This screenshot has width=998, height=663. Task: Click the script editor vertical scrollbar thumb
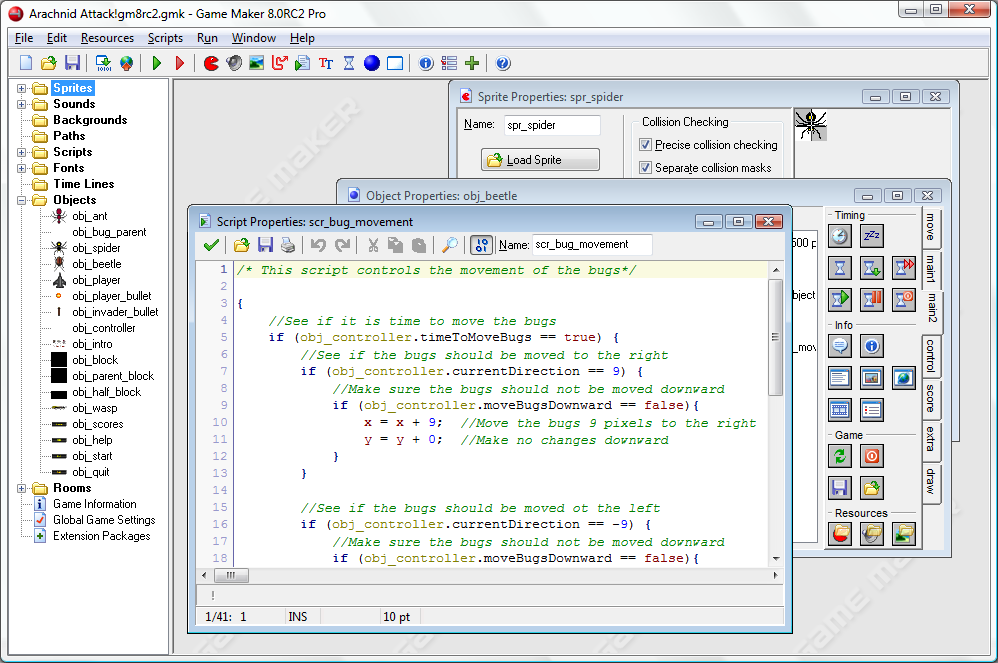click(775, 337)
